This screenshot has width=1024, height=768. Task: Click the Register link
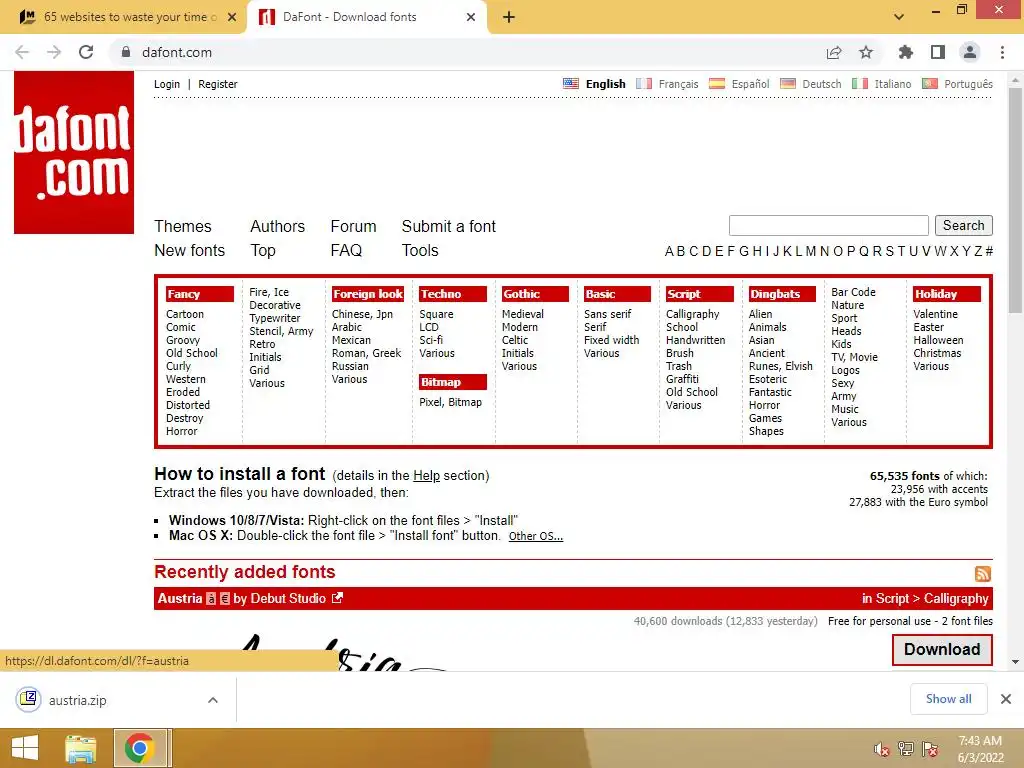[x=217, y=84]
